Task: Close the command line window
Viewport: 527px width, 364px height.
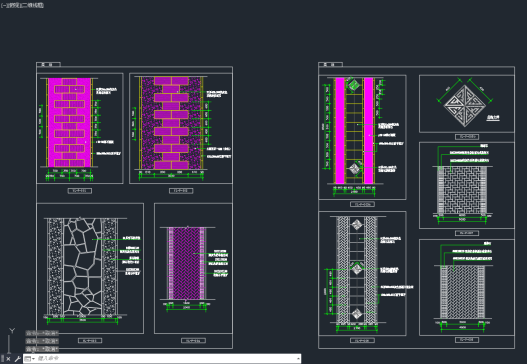Action: pos(8,359)
